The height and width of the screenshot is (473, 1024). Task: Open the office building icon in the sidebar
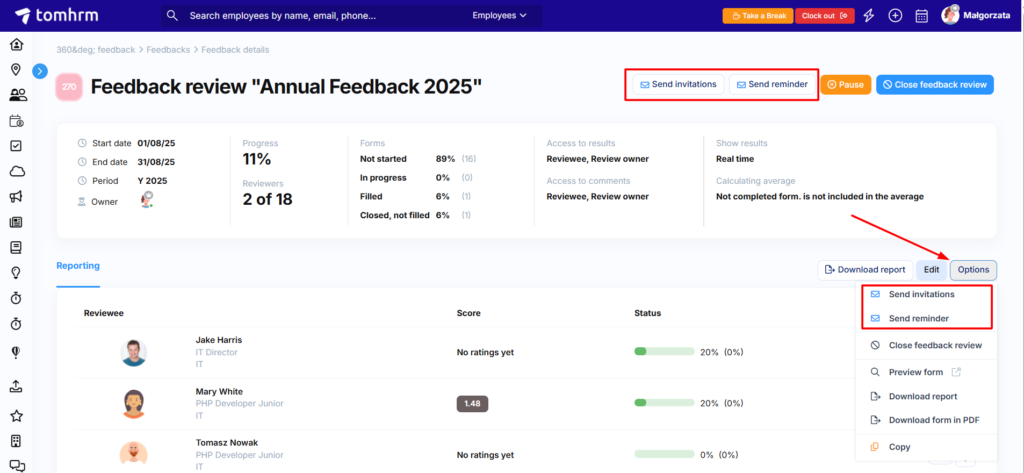[x=17, y=441]
